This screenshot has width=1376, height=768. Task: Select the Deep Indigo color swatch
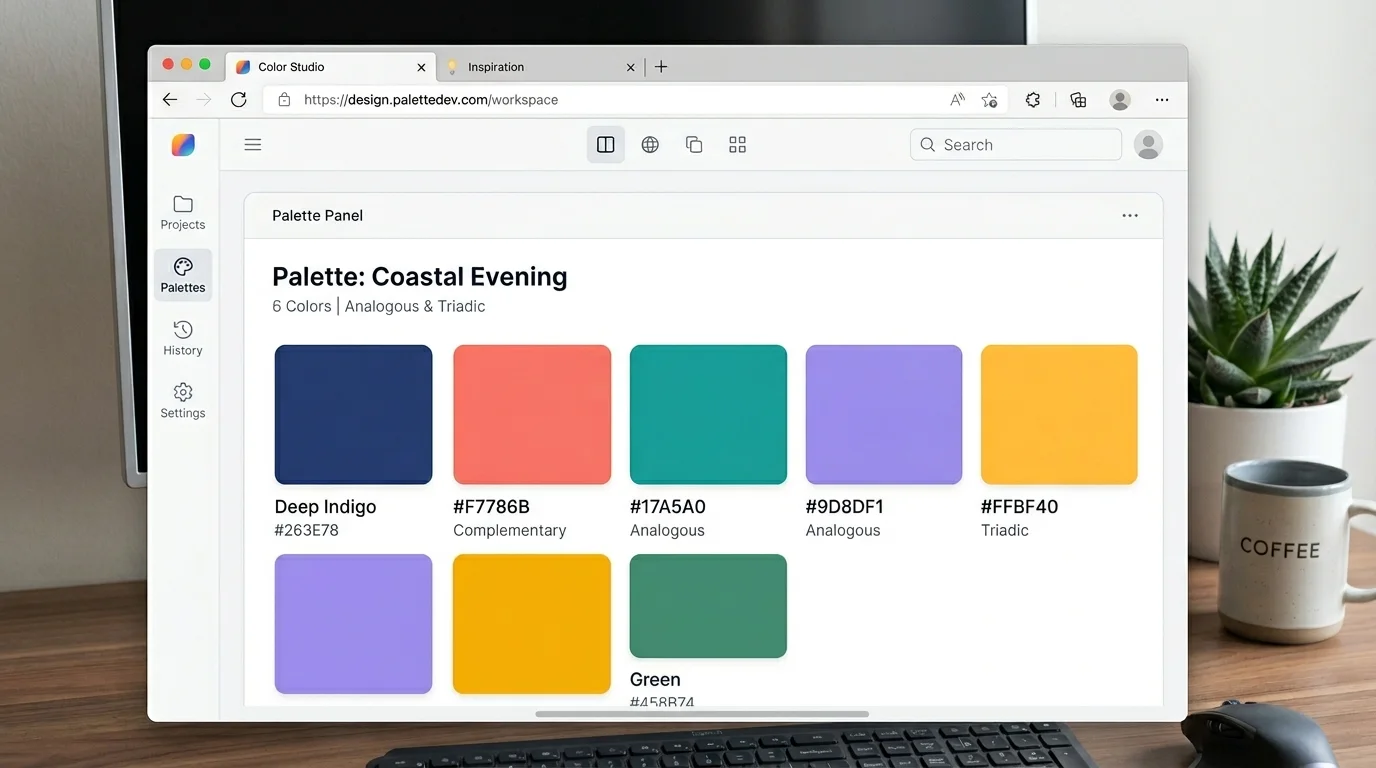coord(353,414)
